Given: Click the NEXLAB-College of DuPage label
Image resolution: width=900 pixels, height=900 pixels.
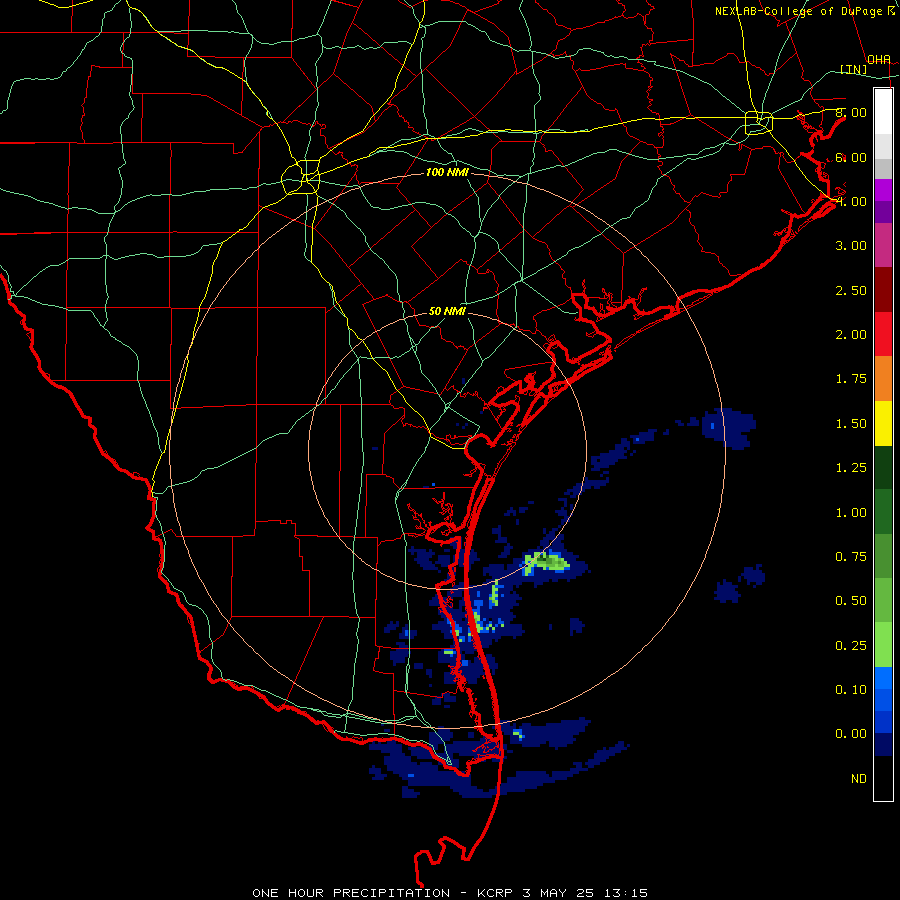Looking at the screenshot, I should pos(805,11).
